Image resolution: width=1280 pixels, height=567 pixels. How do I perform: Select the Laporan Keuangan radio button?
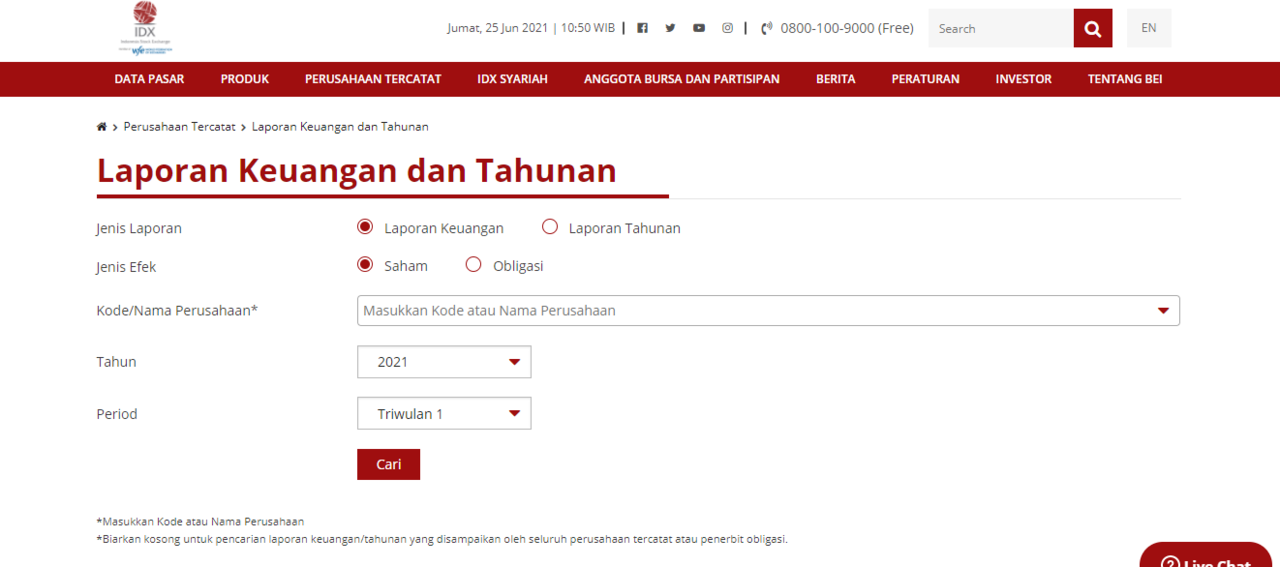click(x=365, y=227)
